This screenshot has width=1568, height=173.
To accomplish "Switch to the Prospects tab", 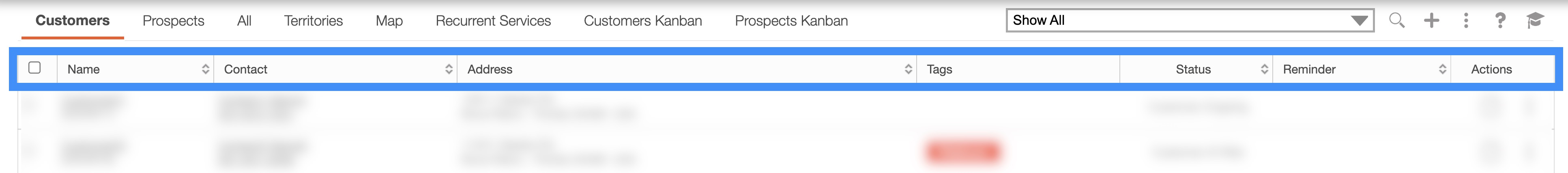I will 174,21.
